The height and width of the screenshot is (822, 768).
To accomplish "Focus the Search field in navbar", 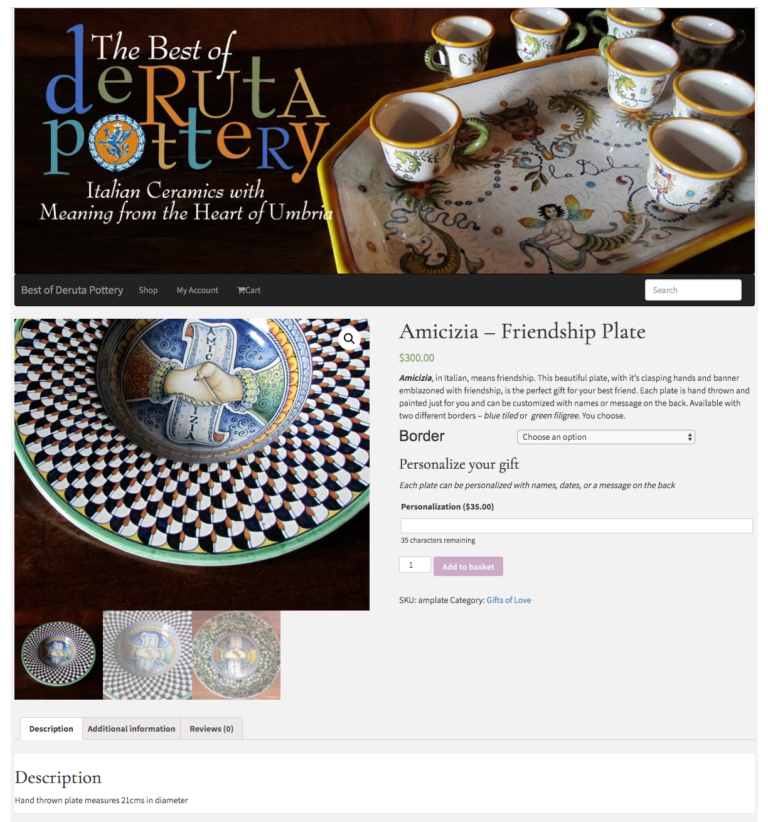I will coord(693,290).
